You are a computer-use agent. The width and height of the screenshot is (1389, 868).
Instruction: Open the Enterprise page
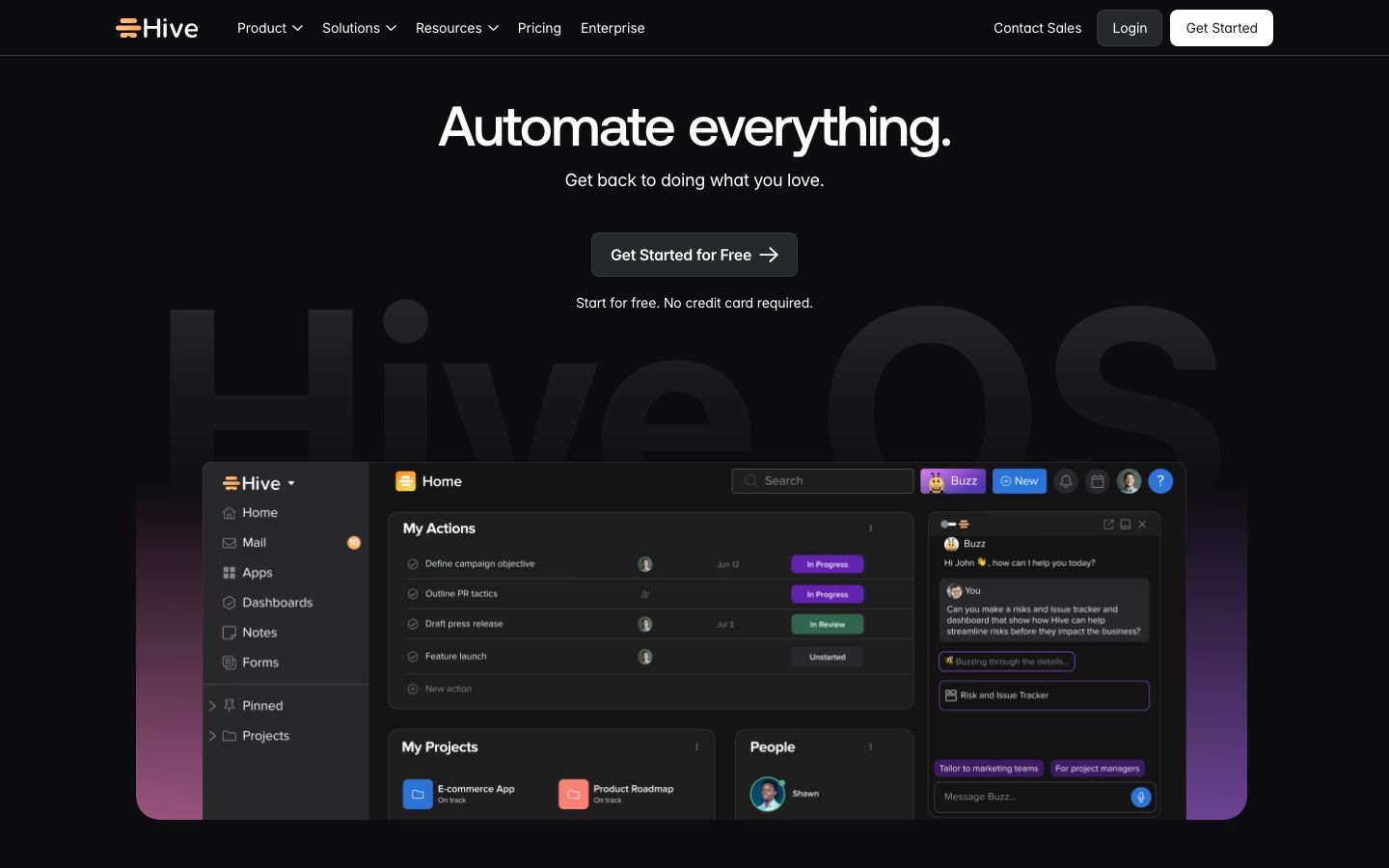(613, 28)
